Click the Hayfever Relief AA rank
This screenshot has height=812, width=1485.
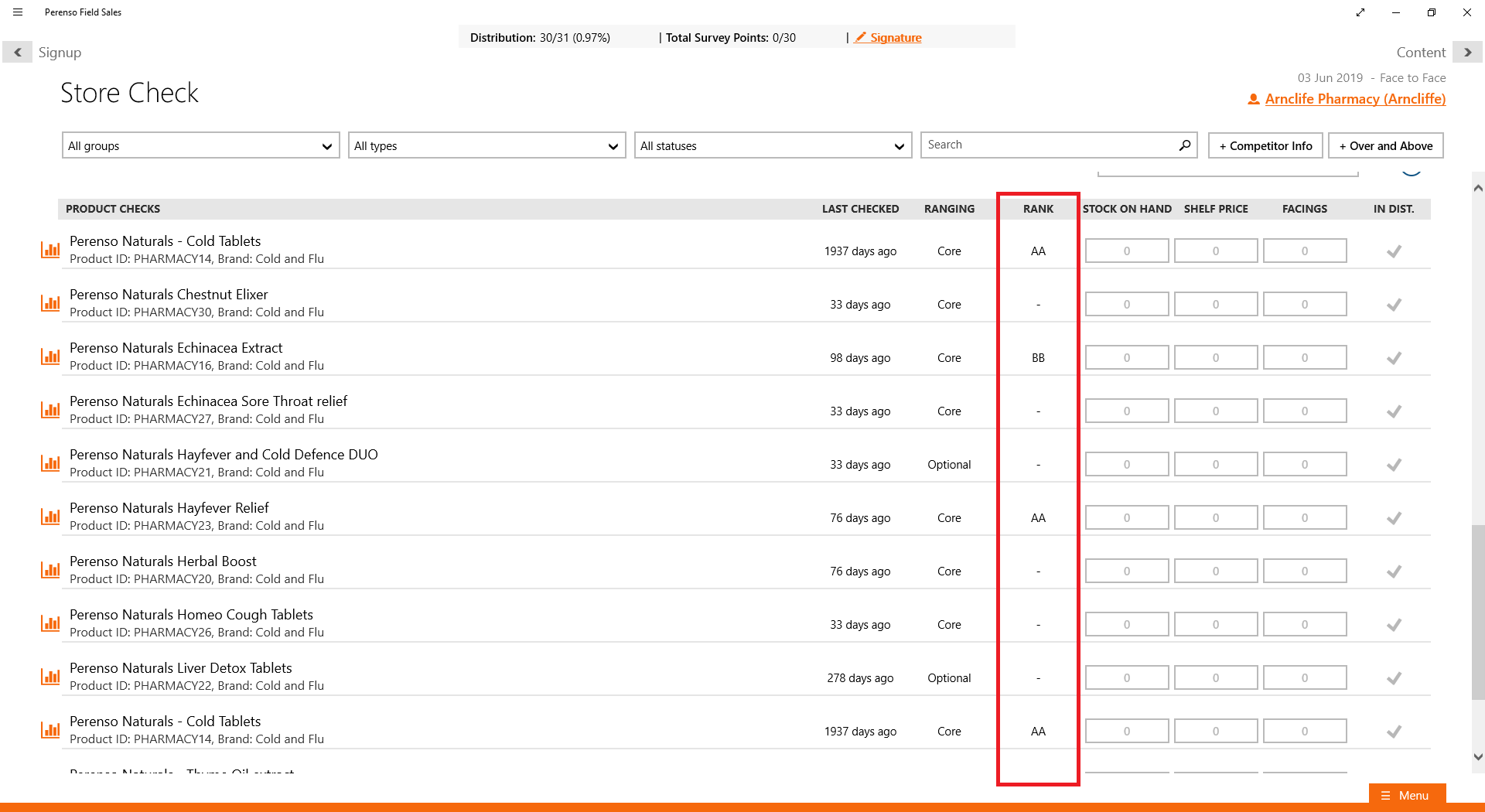(1038, 518)
